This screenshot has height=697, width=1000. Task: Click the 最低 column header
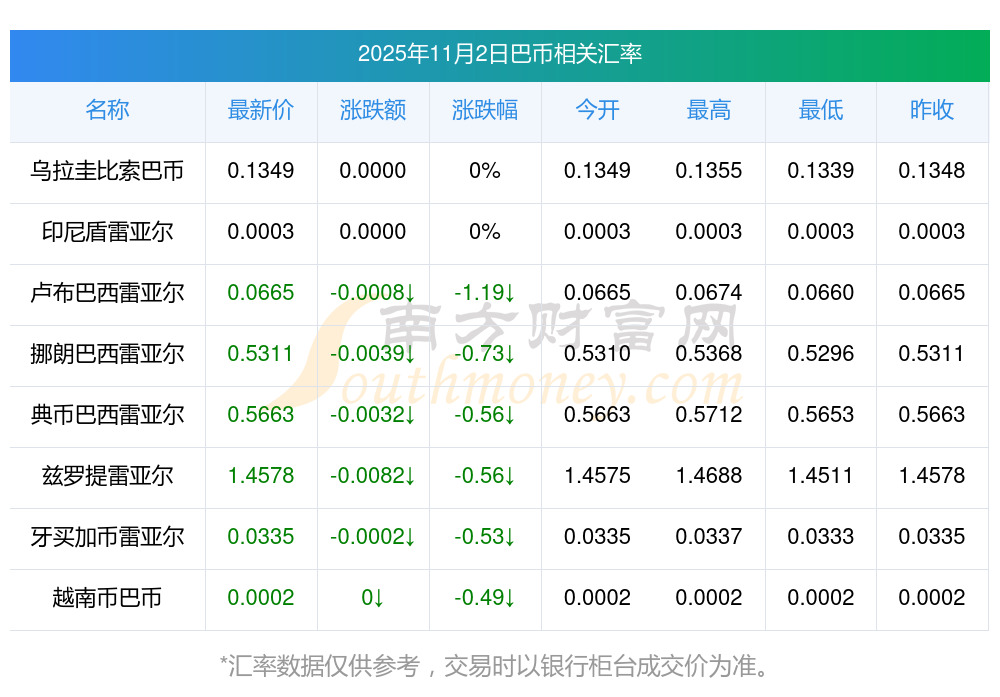[821, 110]
